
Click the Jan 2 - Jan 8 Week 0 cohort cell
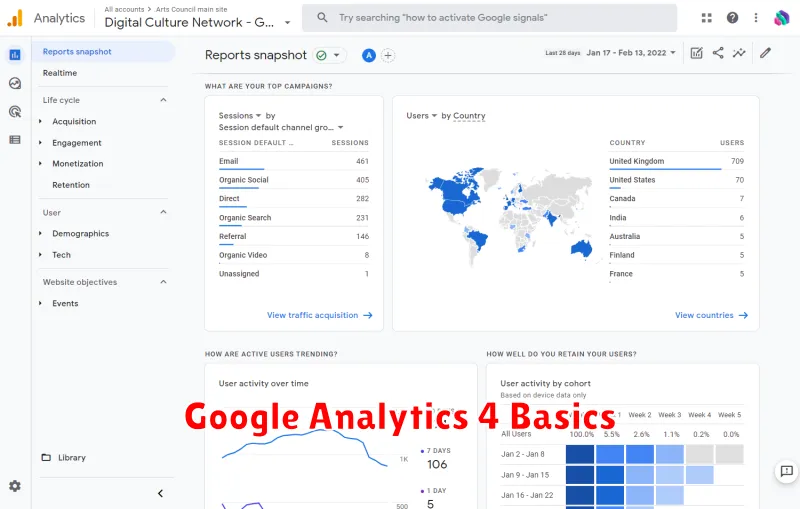pyautogui.click(x=580, y=454)
